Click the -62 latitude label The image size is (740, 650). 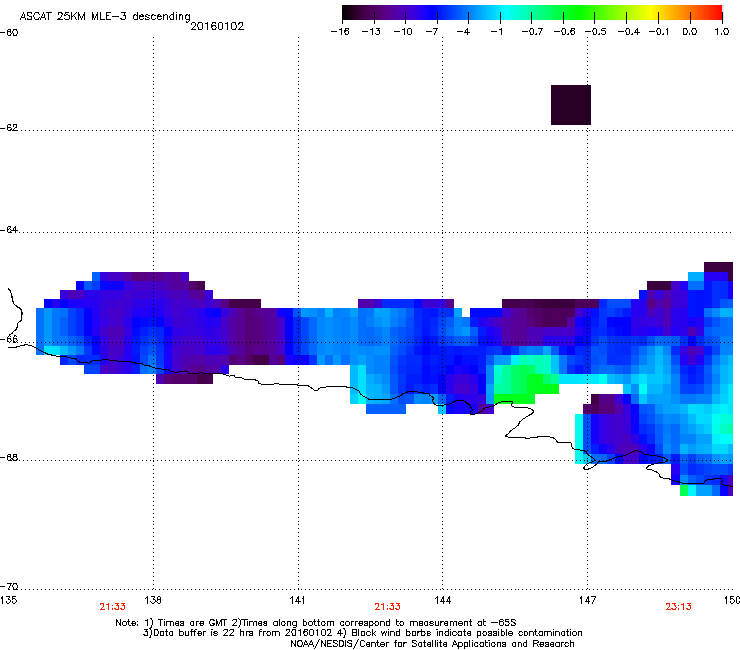[x=9, y=128]
